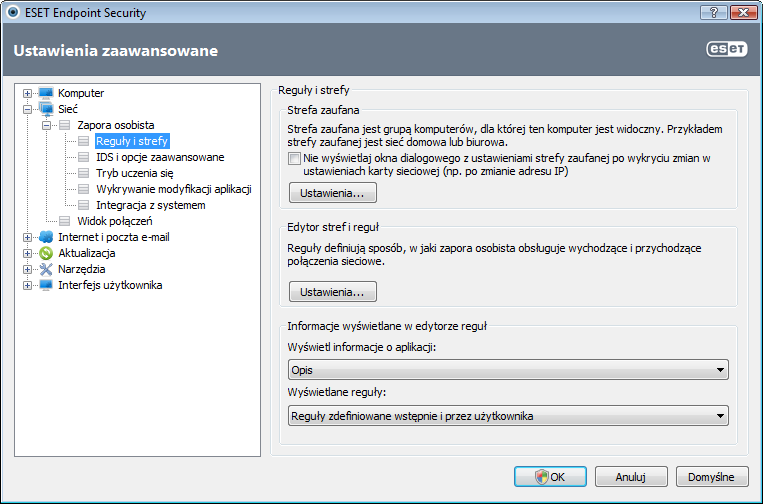Click the Zapora osobista page icon
This screenshot has height=504, width=763.
65,125
